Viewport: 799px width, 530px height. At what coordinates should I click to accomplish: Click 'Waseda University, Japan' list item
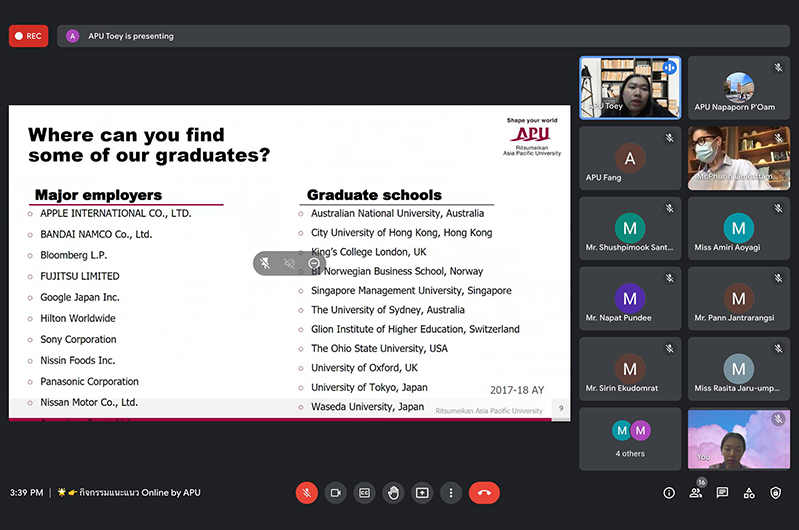click(367, 407)
